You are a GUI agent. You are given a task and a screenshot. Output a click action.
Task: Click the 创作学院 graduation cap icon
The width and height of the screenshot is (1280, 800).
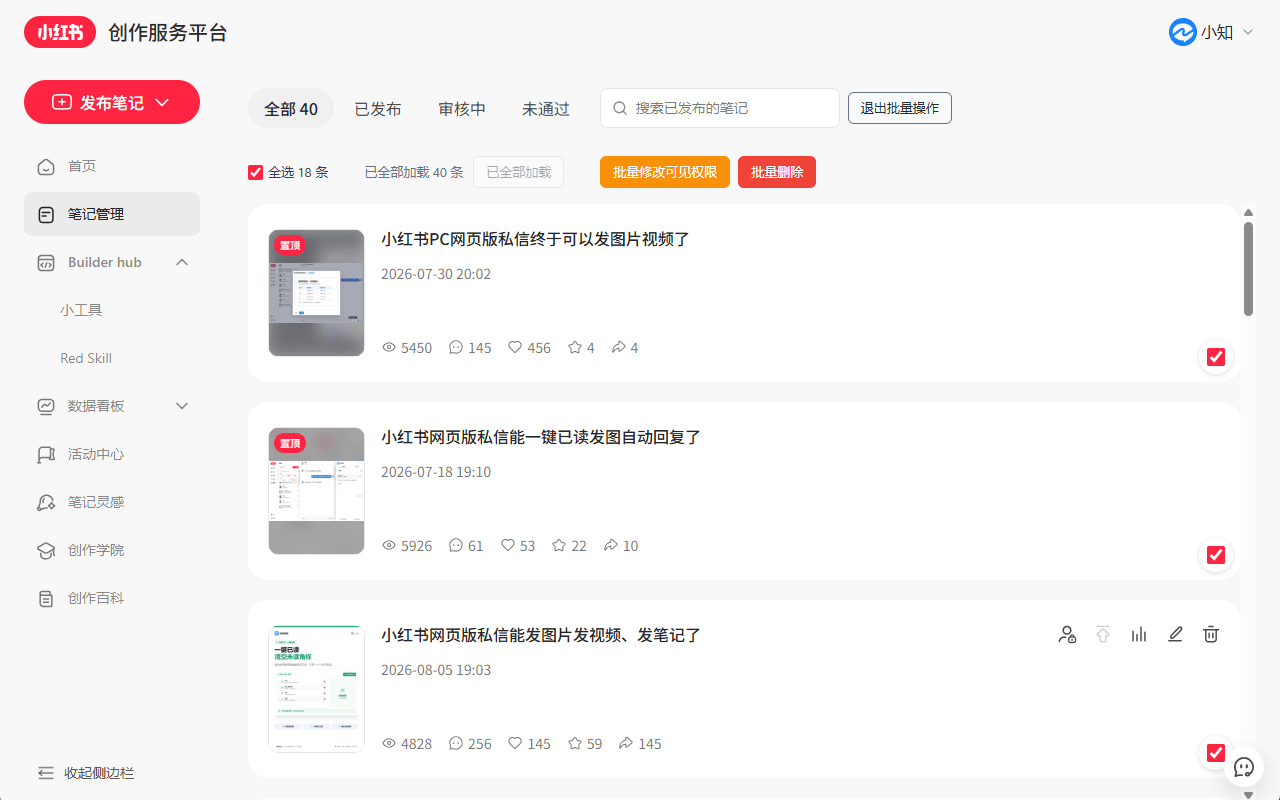46,550
